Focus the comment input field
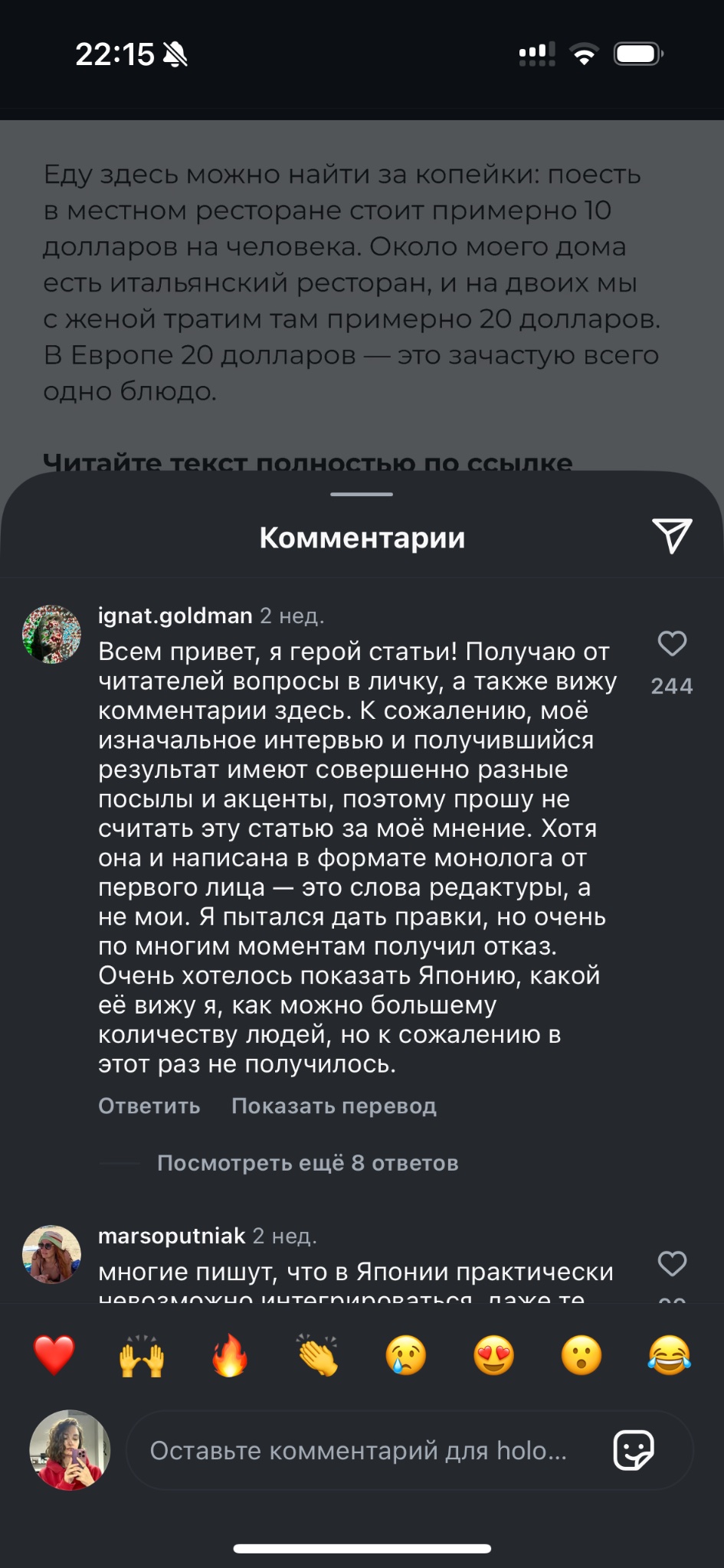Image resolution: width=724 pixels, height=1568 pixels. coord(359,1450)
